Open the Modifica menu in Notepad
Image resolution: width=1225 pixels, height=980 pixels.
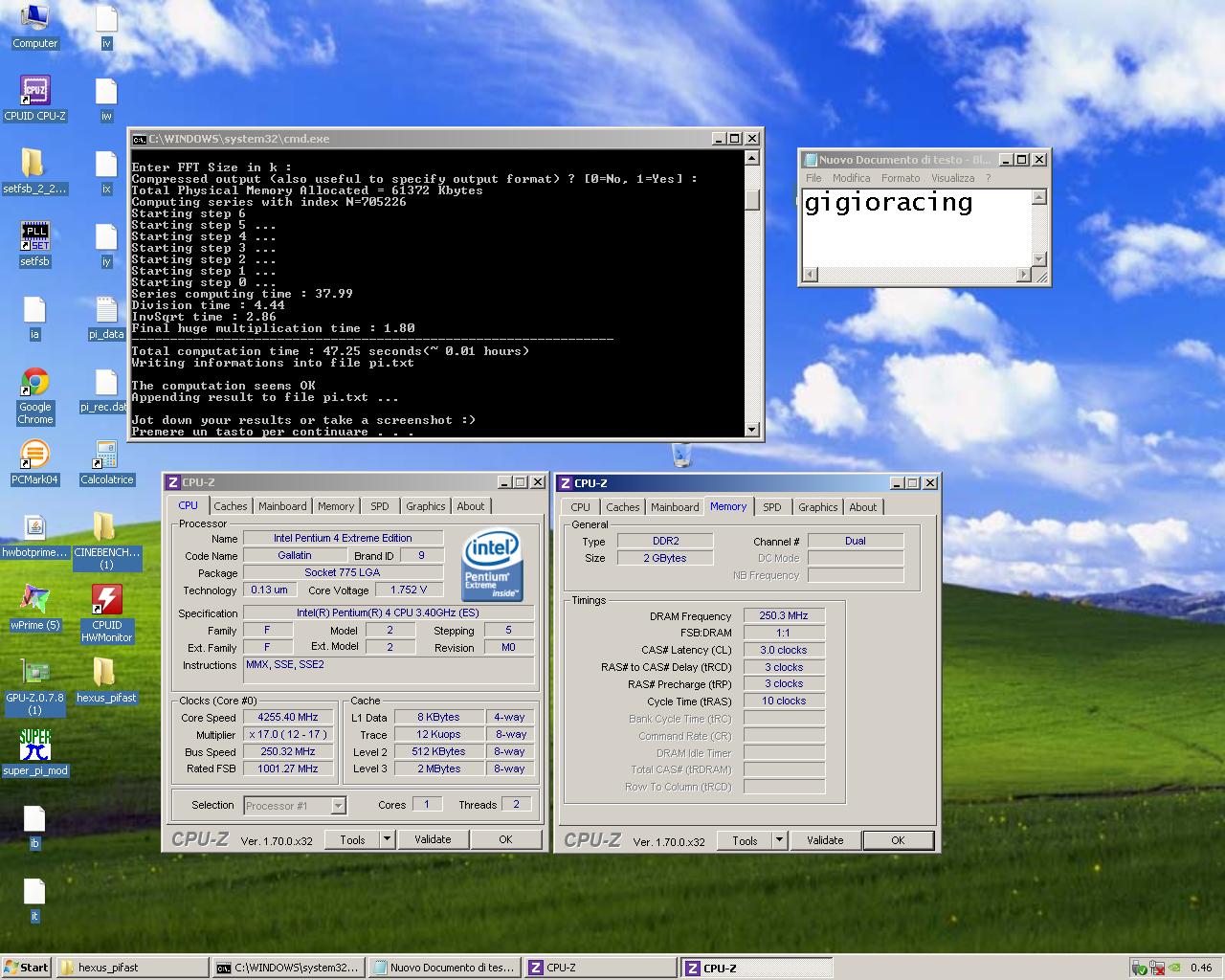pos(851,178)
